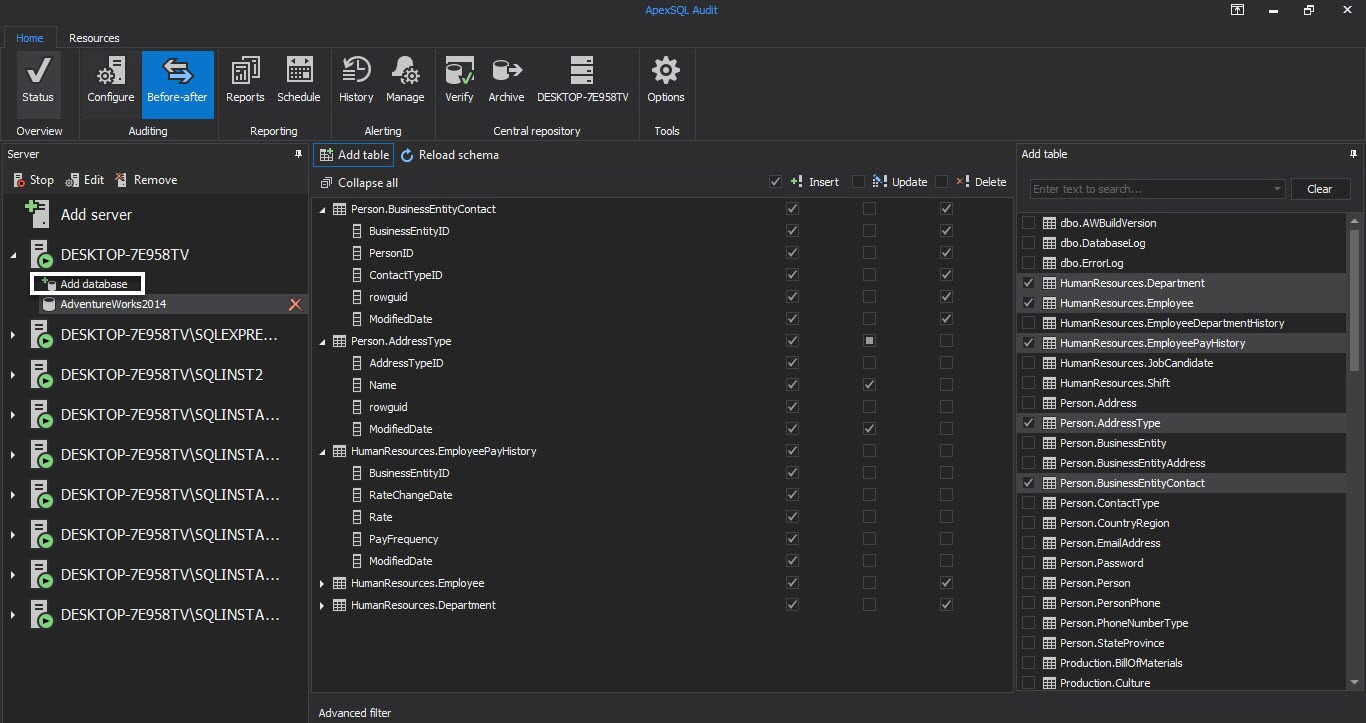
Task: Expand the HumanResources.Employee table
Action: click(x=322, y=583)
